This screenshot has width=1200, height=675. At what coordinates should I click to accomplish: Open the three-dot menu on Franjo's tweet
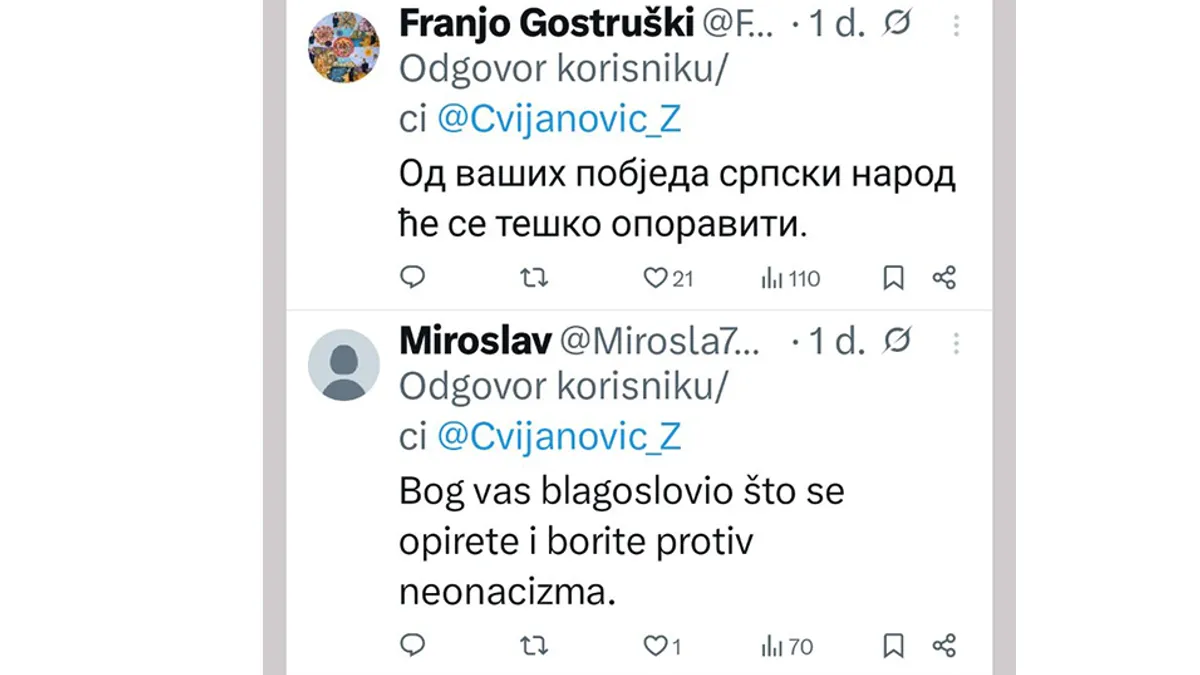coord(956,25)
